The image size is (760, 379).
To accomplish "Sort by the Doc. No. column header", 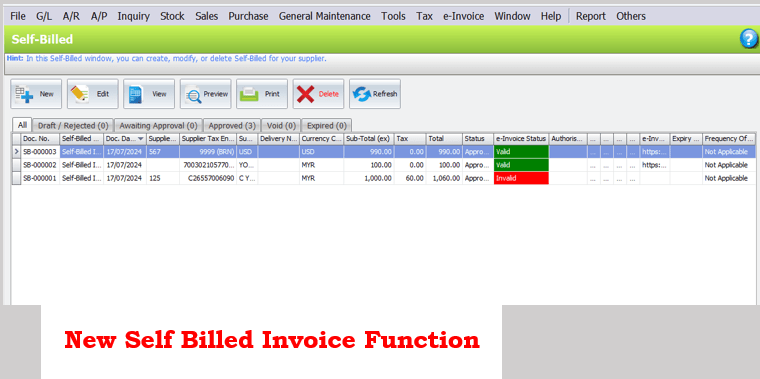I will pos(40,139).
